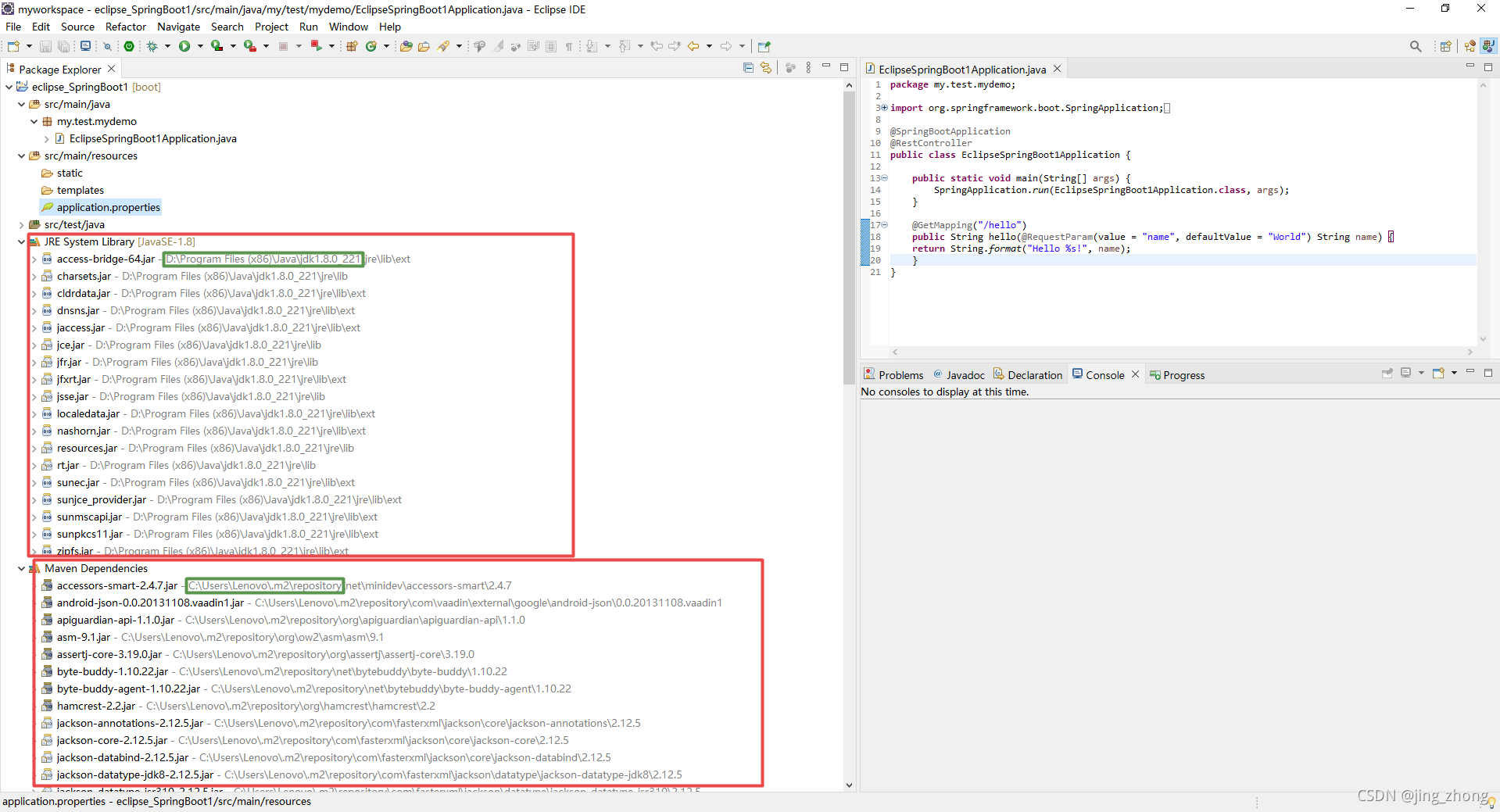
Task: Switch to the Progress tab
Action: 1177,375
